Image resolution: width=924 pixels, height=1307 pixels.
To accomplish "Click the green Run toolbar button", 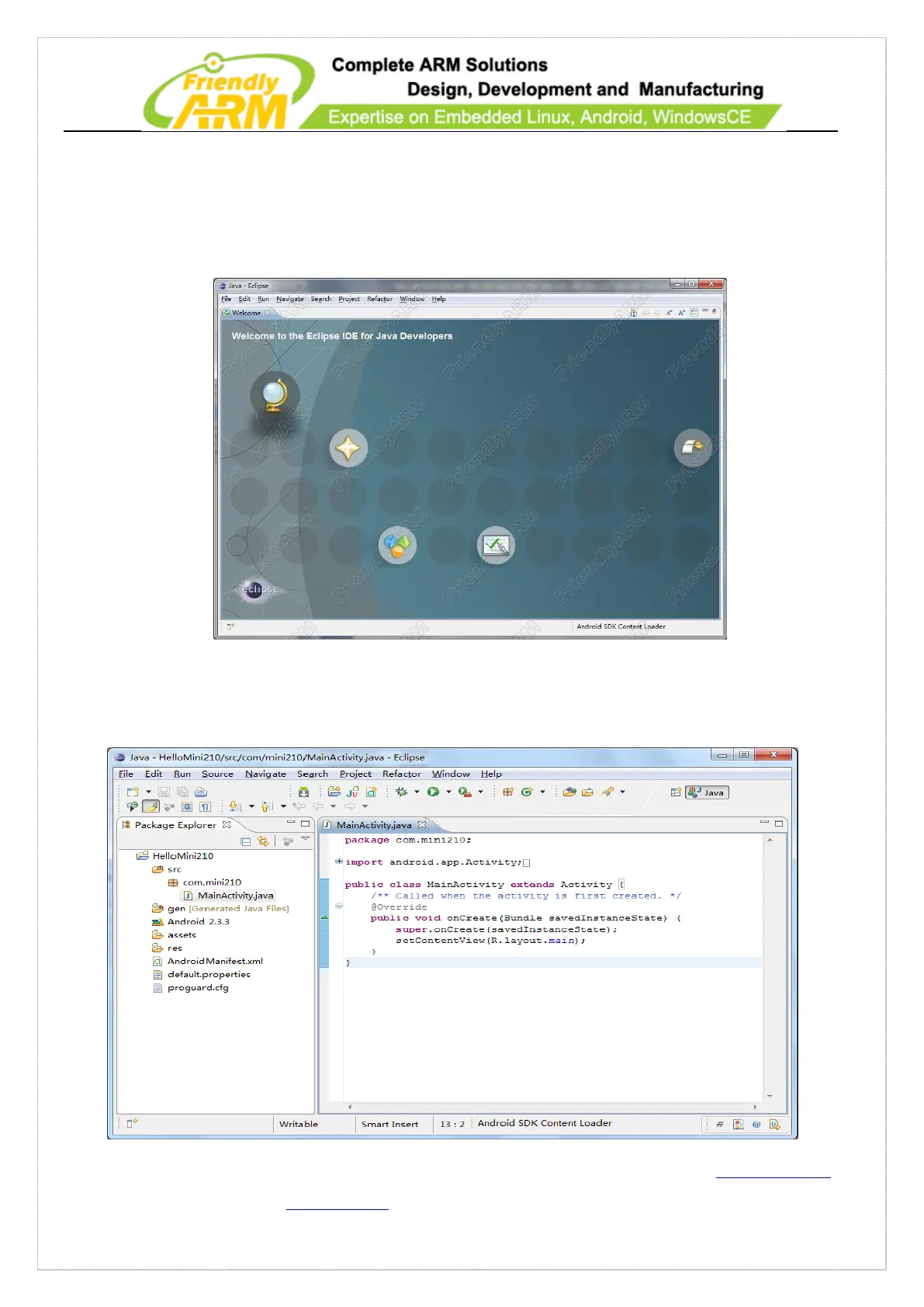I will 434,792.
